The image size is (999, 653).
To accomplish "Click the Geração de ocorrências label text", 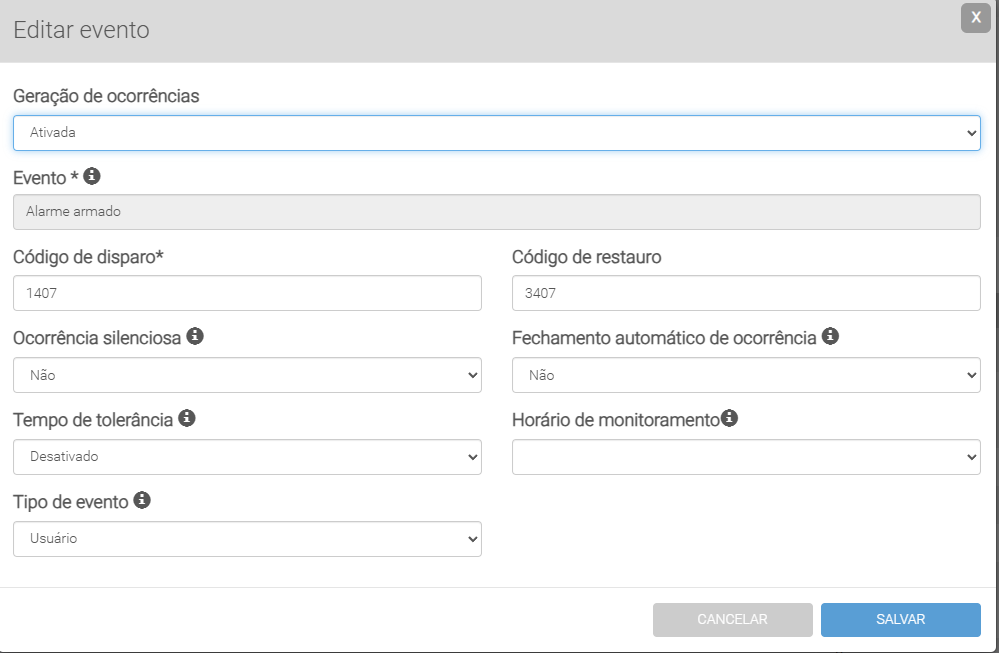I will click(106, 96).
